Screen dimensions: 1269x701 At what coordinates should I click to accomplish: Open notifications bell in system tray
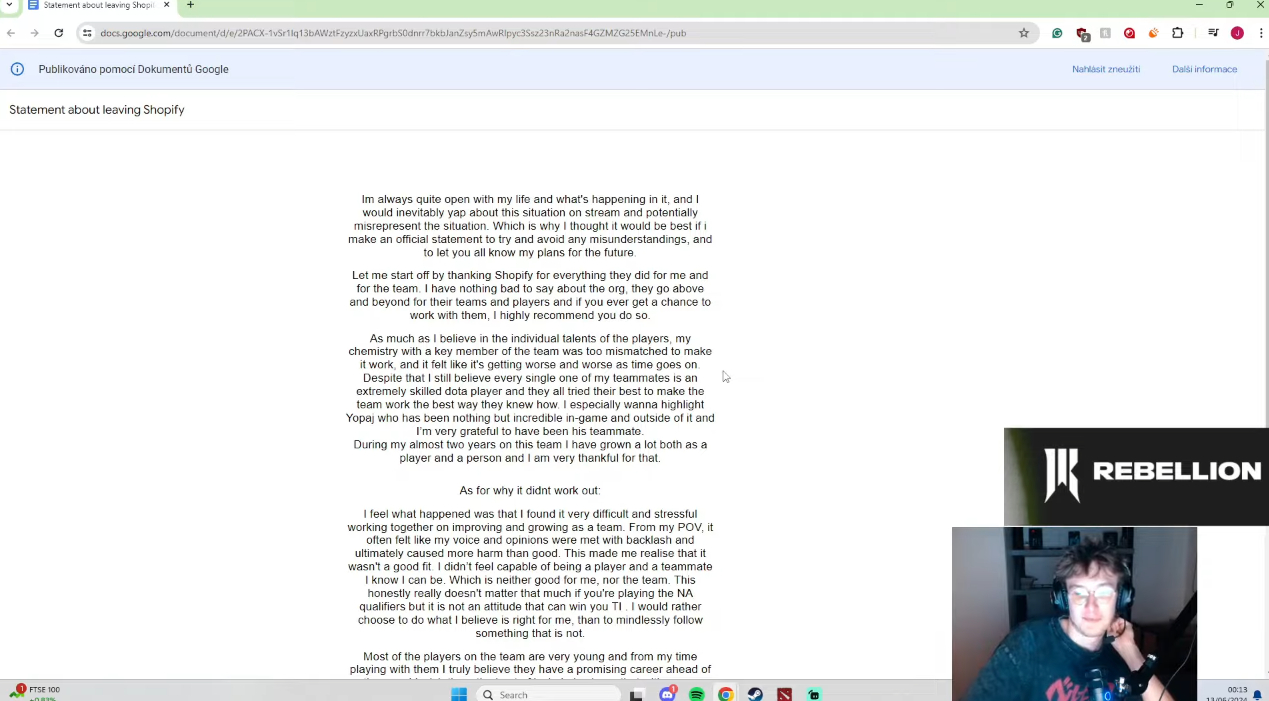1258,694
